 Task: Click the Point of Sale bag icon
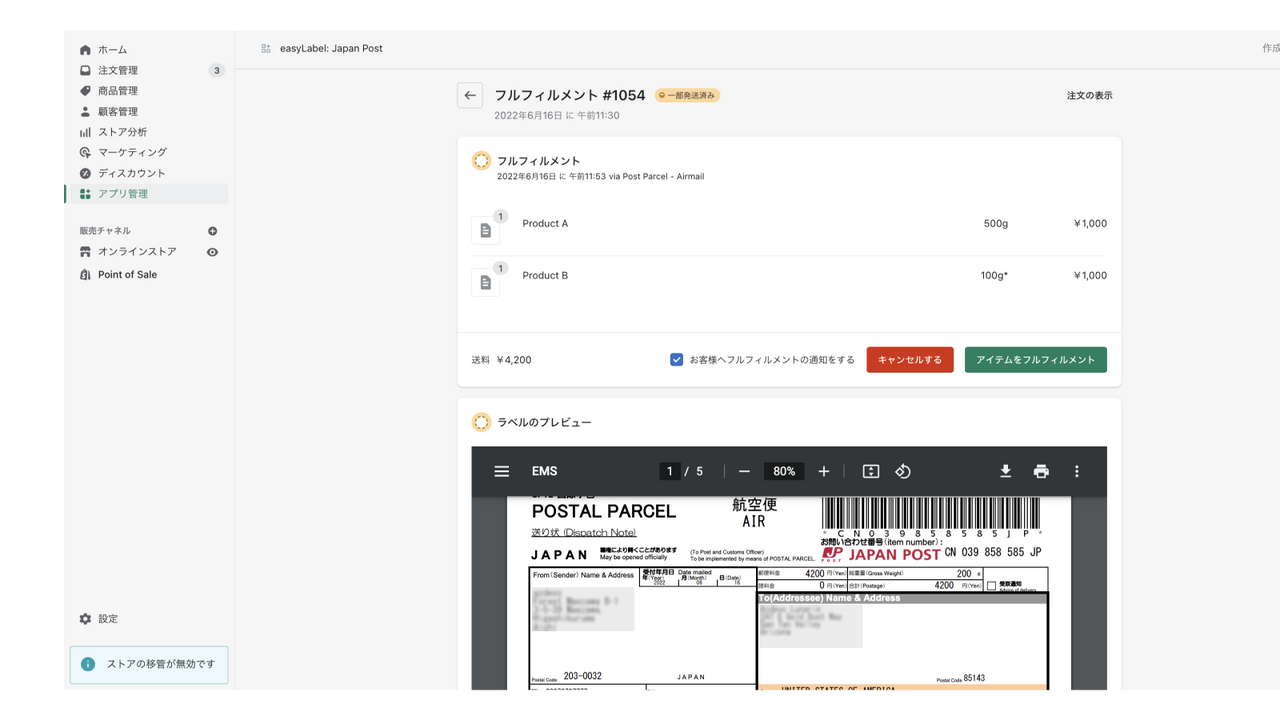click(85, 274)
